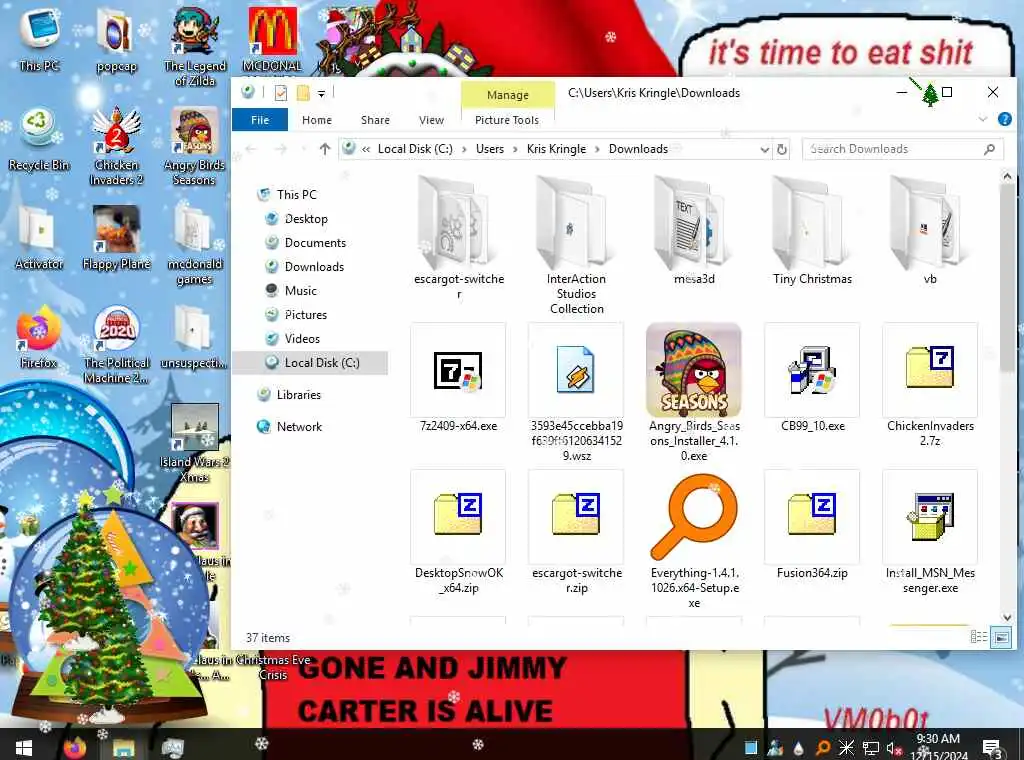
Task: Open the Activator desktop icon
Action: 39,238
